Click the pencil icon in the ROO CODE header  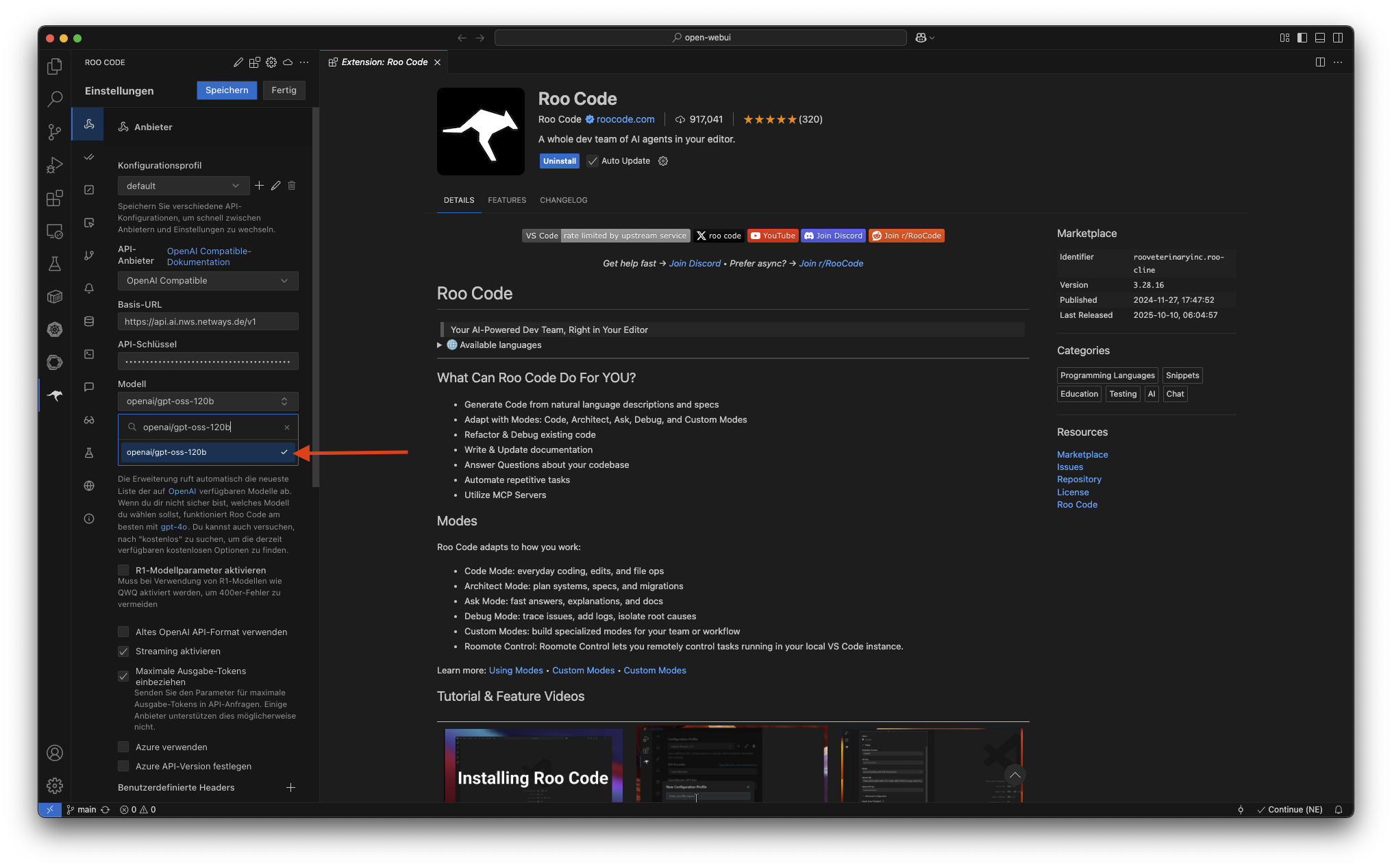[238, 62]
